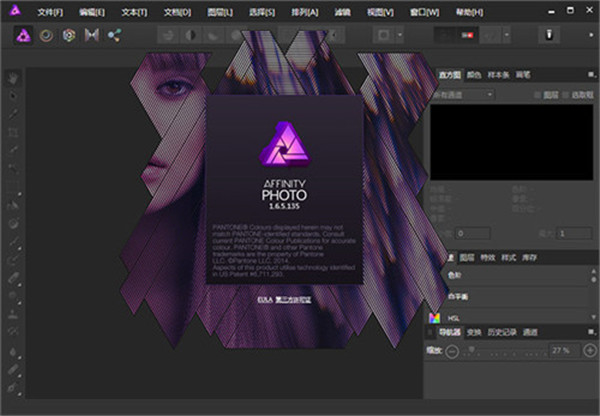This screenshot has height=416, width=600.
Task: Click the red flag toolbar icon
Action: [467, 35]
